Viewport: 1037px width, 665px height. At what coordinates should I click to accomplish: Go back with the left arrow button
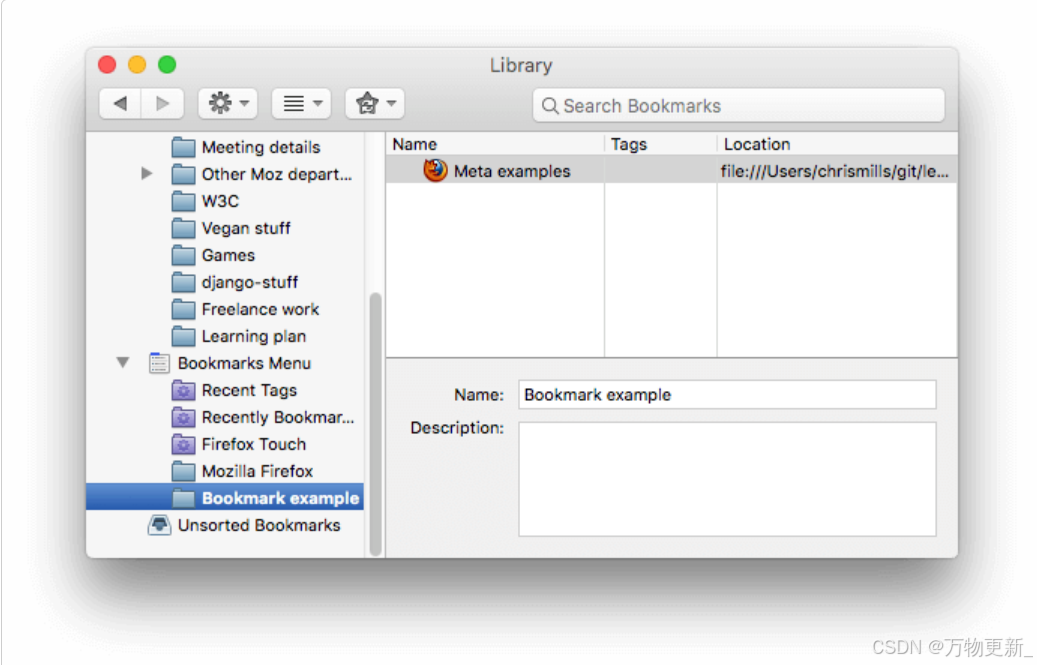click(120, 104)
